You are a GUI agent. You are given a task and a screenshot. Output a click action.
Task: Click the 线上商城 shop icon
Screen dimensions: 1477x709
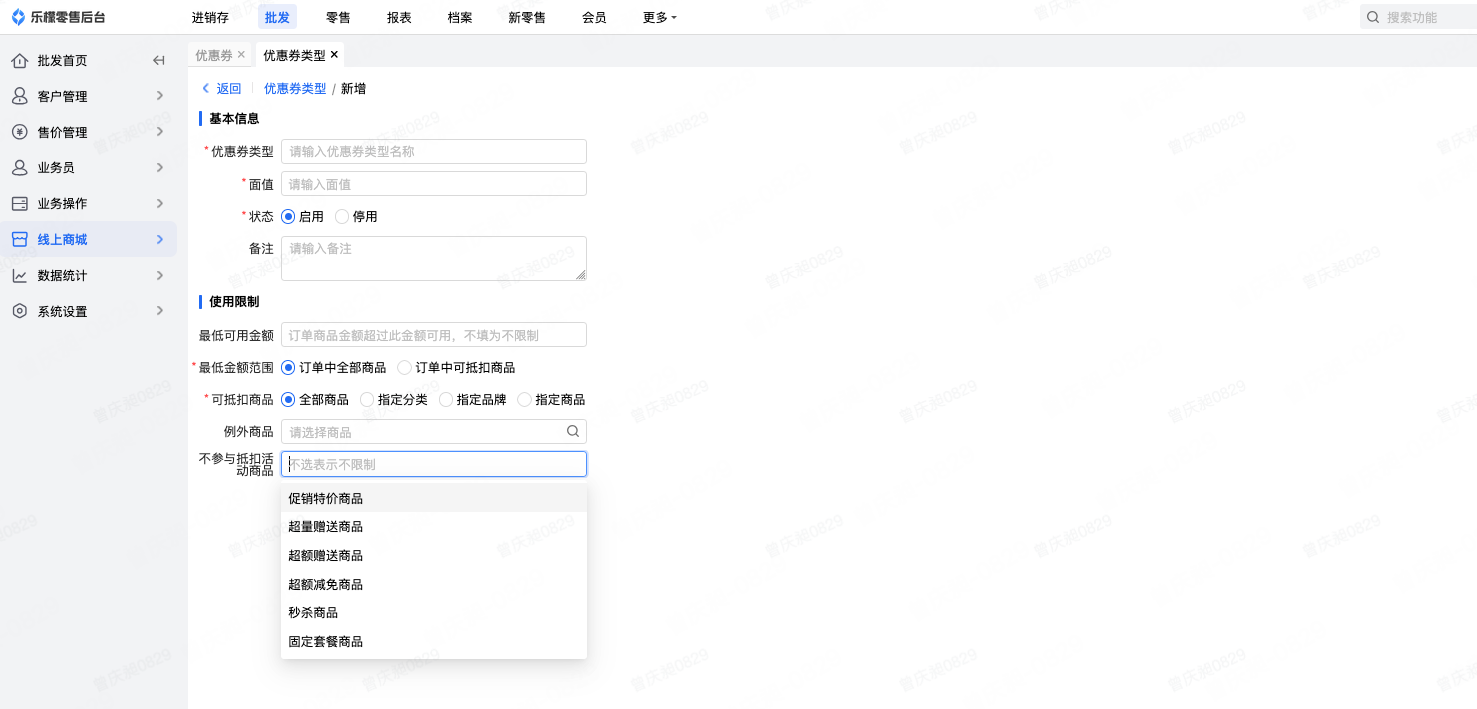coord(19,240)
